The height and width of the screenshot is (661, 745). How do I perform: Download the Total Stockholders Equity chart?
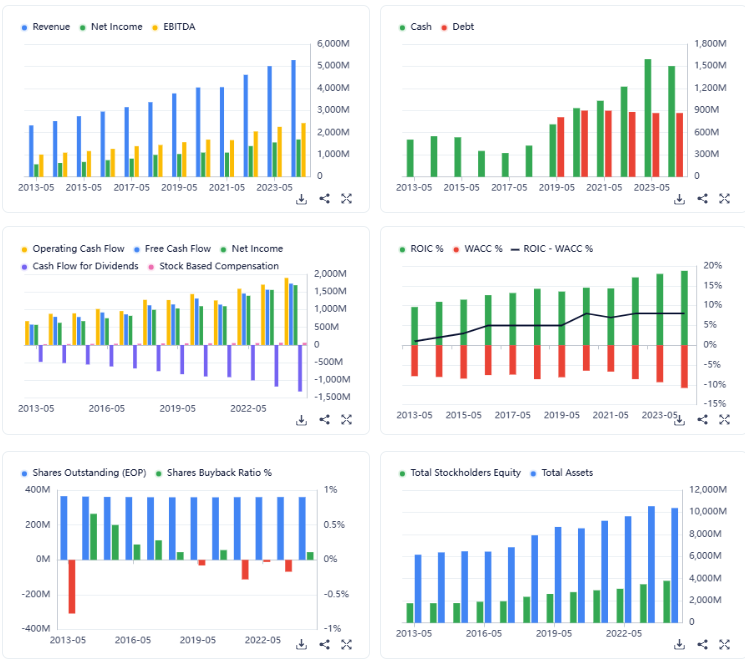point(679,645)
